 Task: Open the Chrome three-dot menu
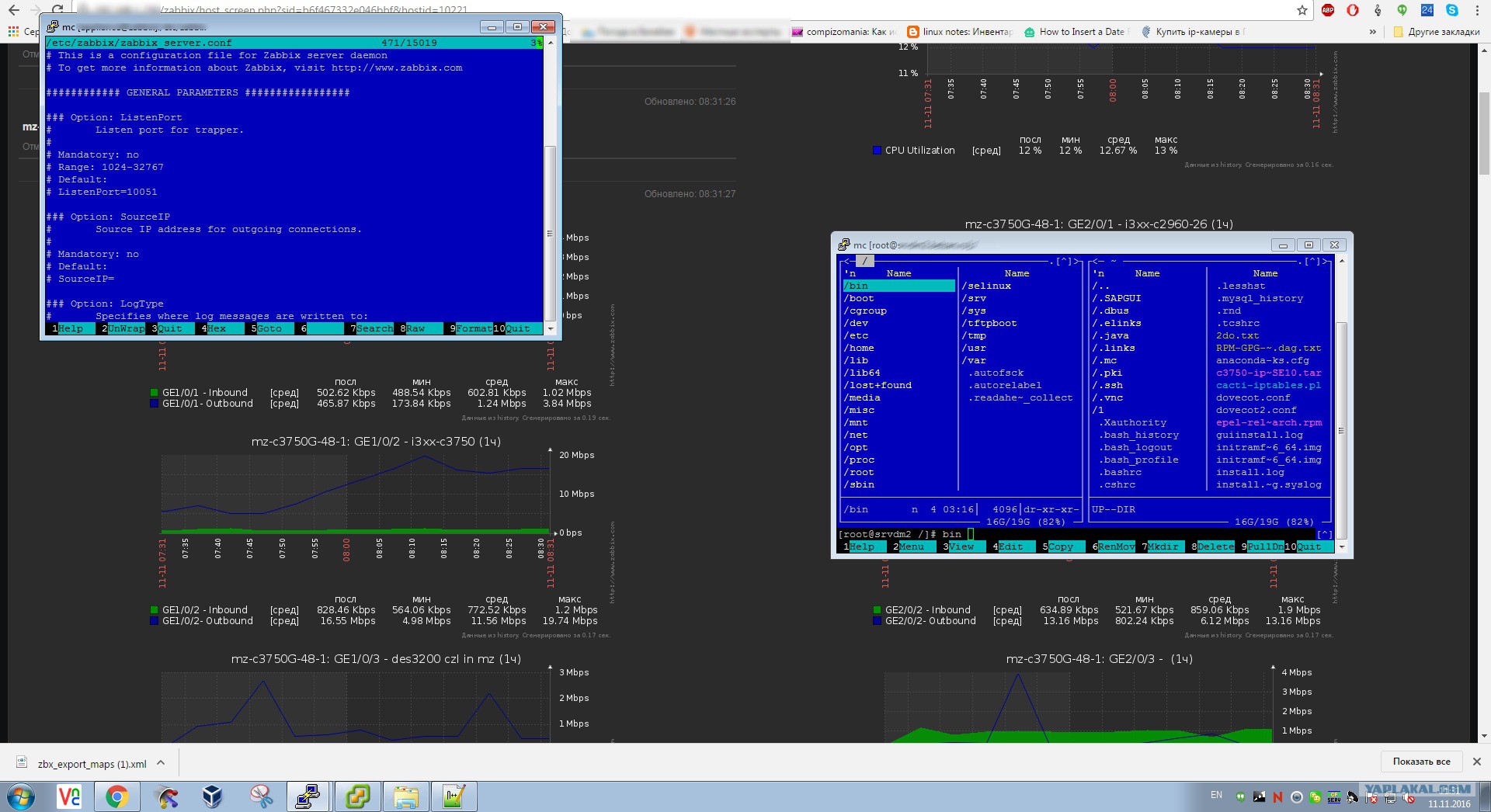point(1477,10)
